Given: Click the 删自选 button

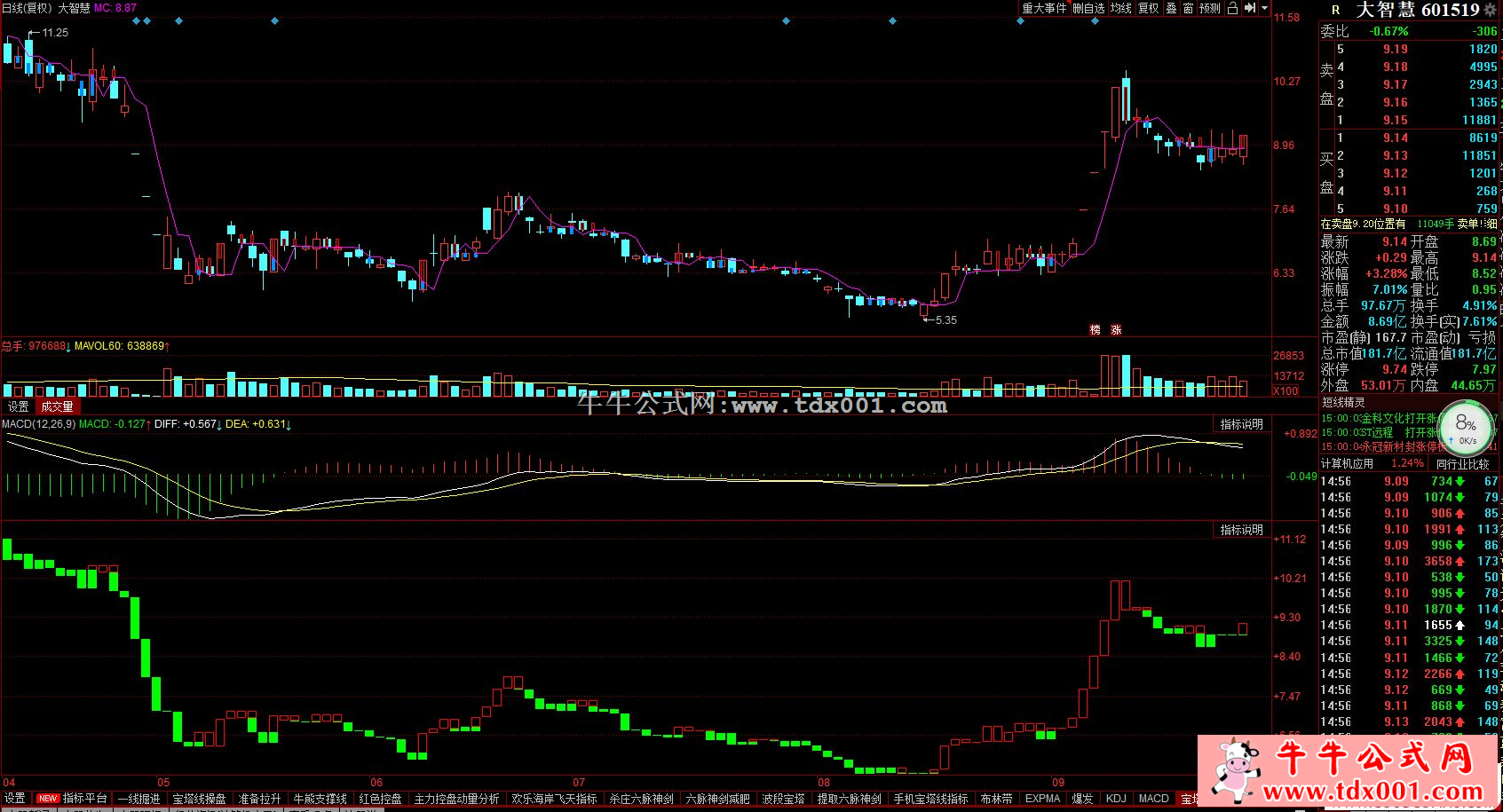Looking at the screenshot, I should coord(1088,8).
